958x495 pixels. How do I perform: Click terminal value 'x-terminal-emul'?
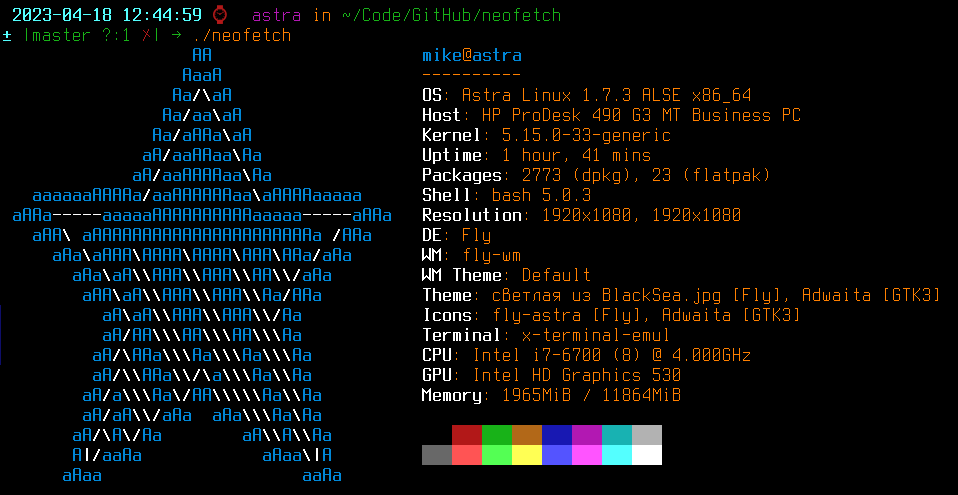click(x=596, y=336)
